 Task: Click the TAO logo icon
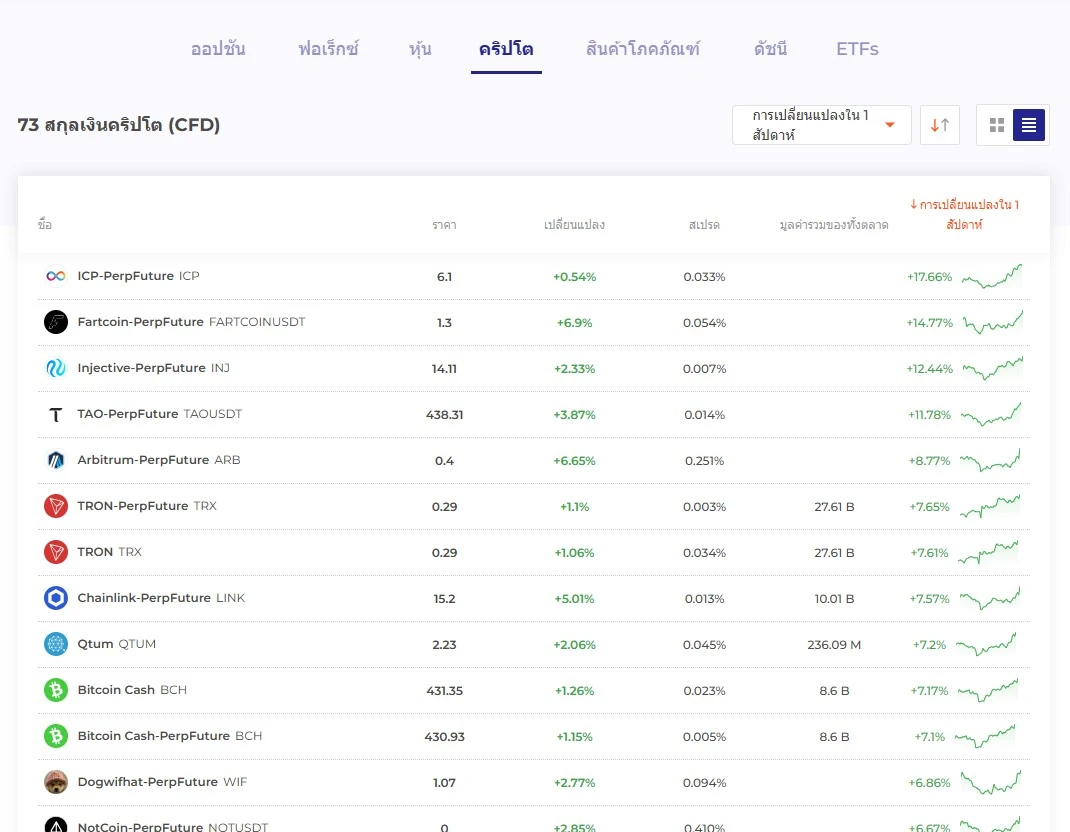(56, 414)
